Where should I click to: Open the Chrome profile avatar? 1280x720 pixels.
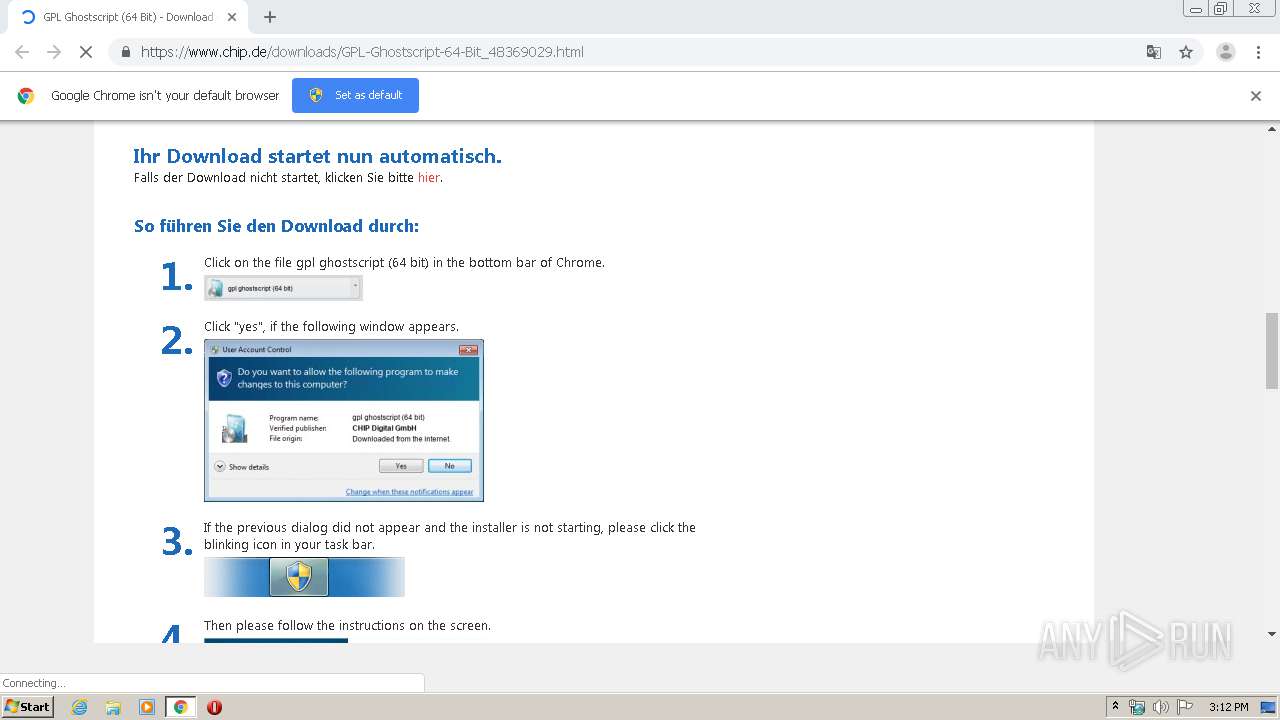tap(1225, 52)
